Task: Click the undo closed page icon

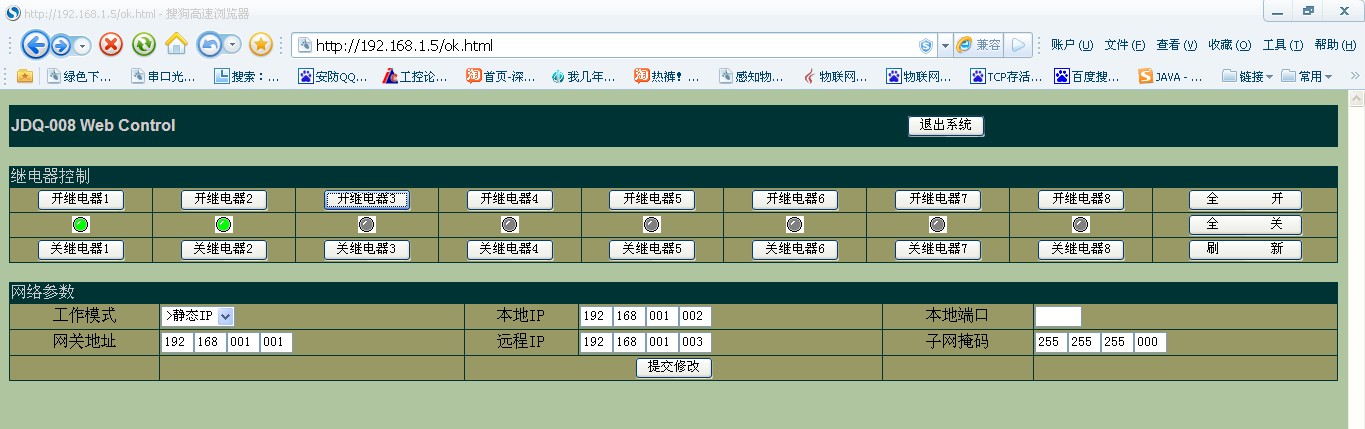Action: coord(211,45)
